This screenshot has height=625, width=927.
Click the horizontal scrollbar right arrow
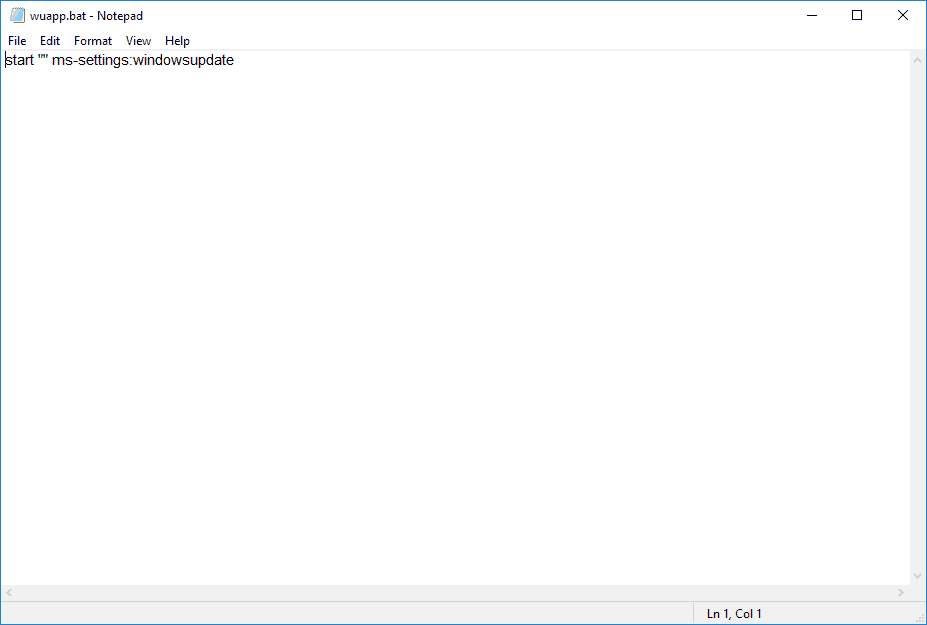pos(901,593)
